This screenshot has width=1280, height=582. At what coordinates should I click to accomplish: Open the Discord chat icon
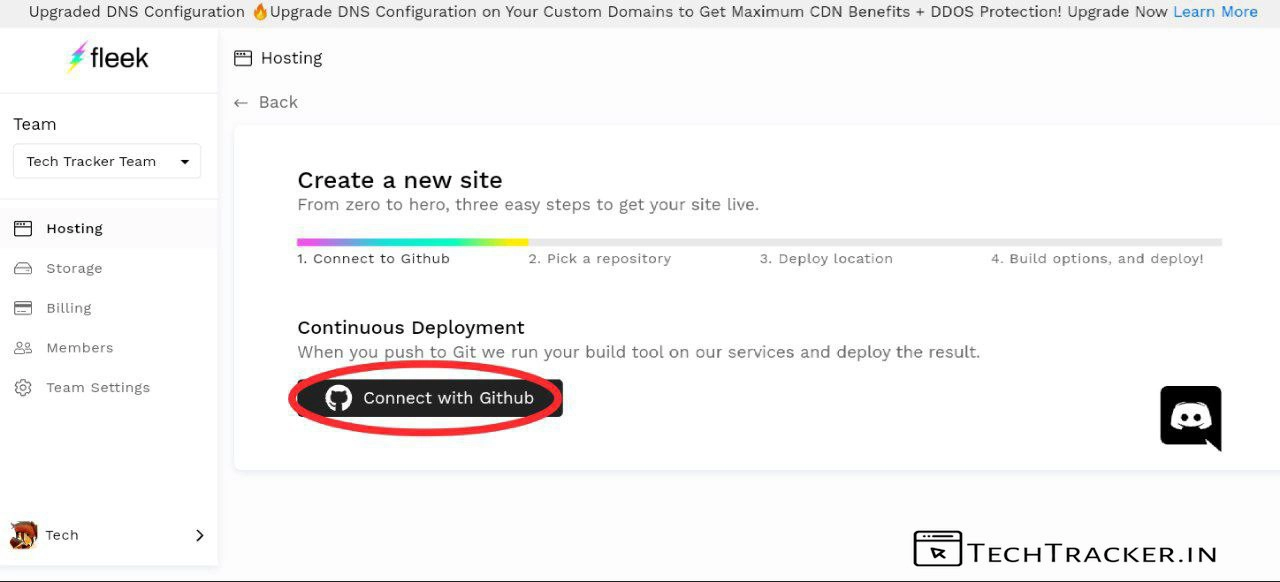click(1190, 417)
